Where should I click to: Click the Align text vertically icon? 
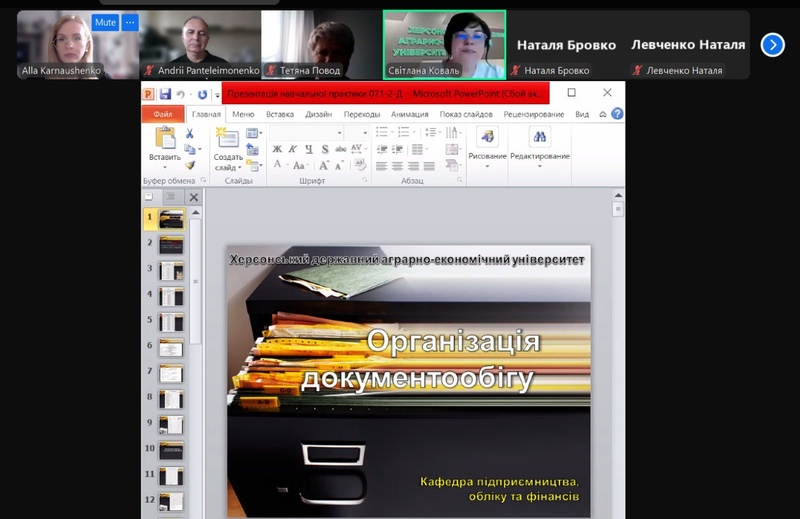click(452, 149)
